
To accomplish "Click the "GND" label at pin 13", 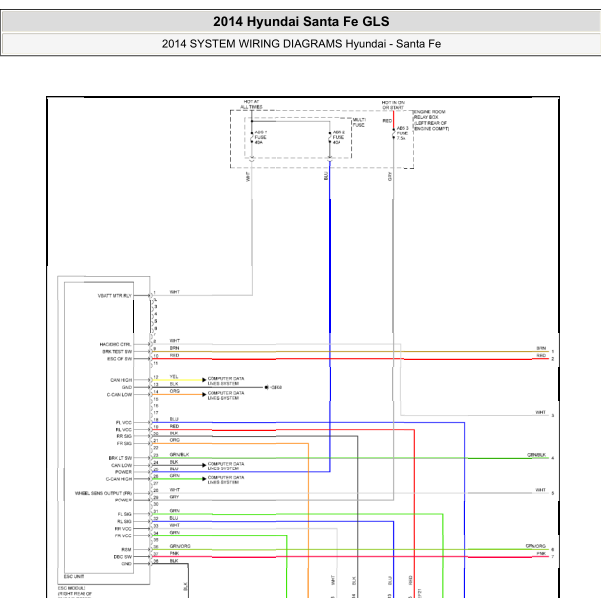I will (x=126, y=387).
